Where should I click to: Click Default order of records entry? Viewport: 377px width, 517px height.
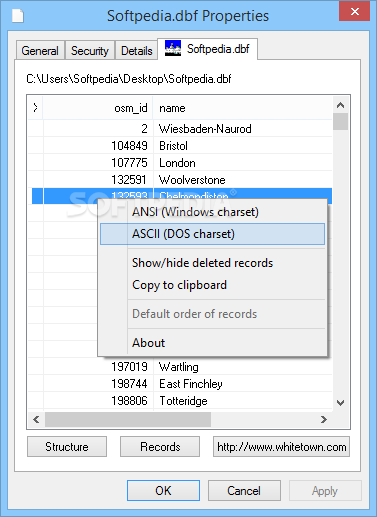tap(212, 314)
